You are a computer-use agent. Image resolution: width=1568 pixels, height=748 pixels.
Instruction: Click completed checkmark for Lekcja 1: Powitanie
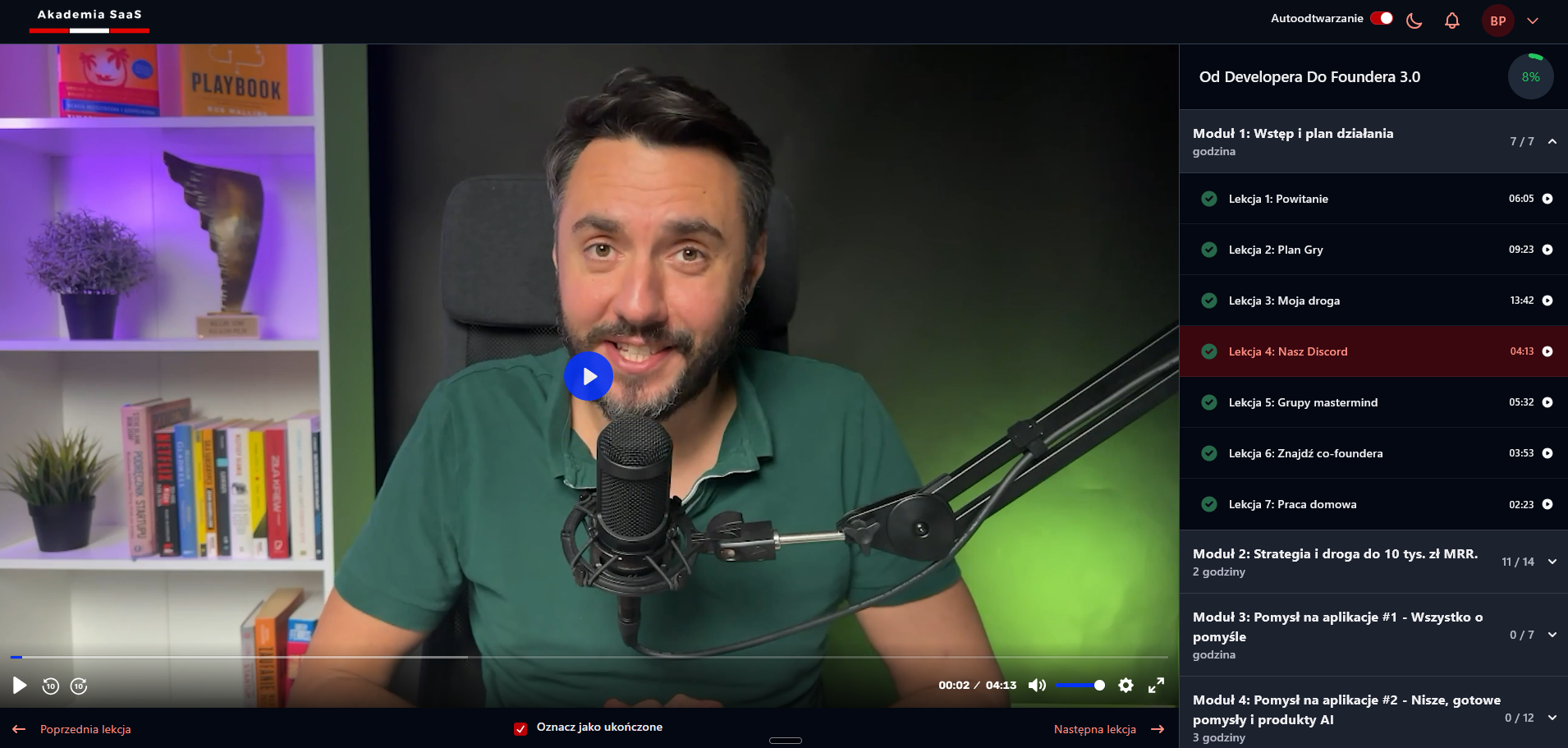point(1209,199)
